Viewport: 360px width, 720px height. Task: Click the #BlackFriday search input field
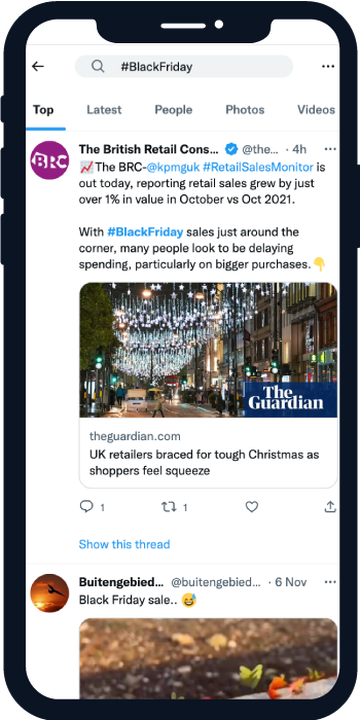[184, 67]
